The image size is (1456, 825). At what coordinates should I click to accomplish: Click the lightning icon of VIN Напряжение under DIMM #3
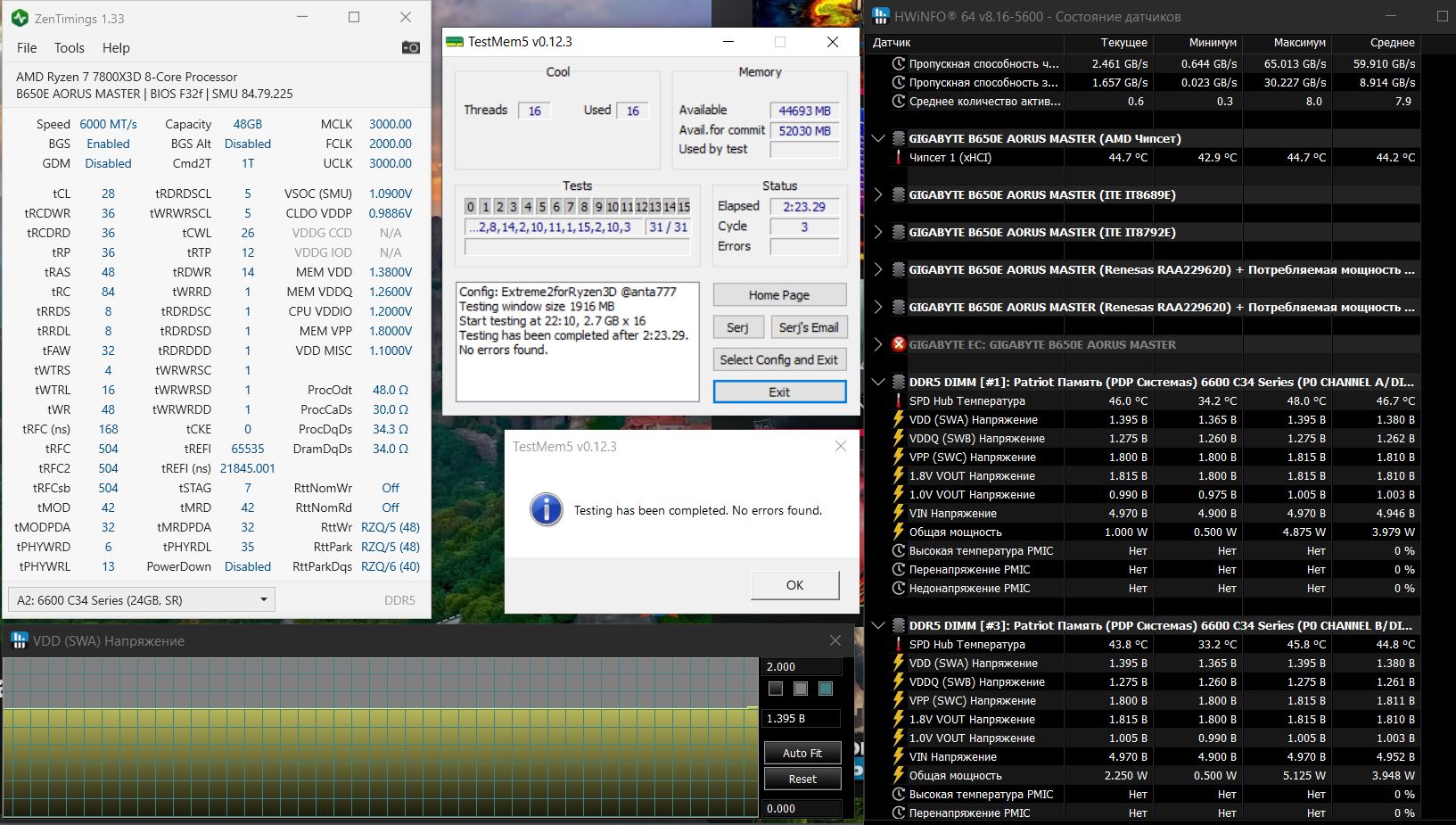click(899, 756)
